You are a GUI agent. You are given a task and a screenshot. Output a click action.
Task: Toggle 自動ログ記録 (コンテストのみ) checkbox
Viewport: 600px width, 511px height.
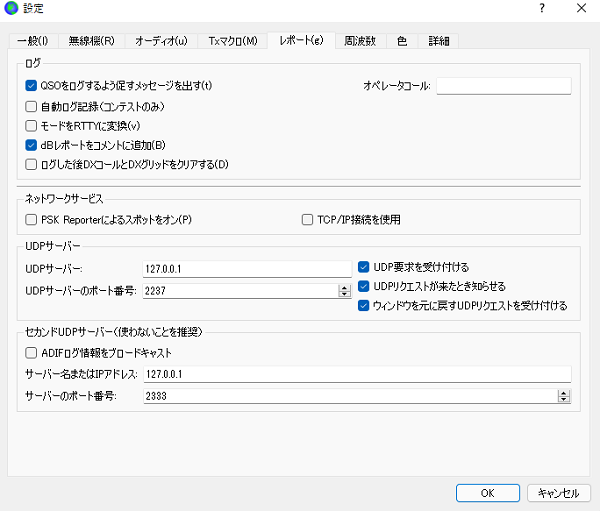[x=31, y=106]
